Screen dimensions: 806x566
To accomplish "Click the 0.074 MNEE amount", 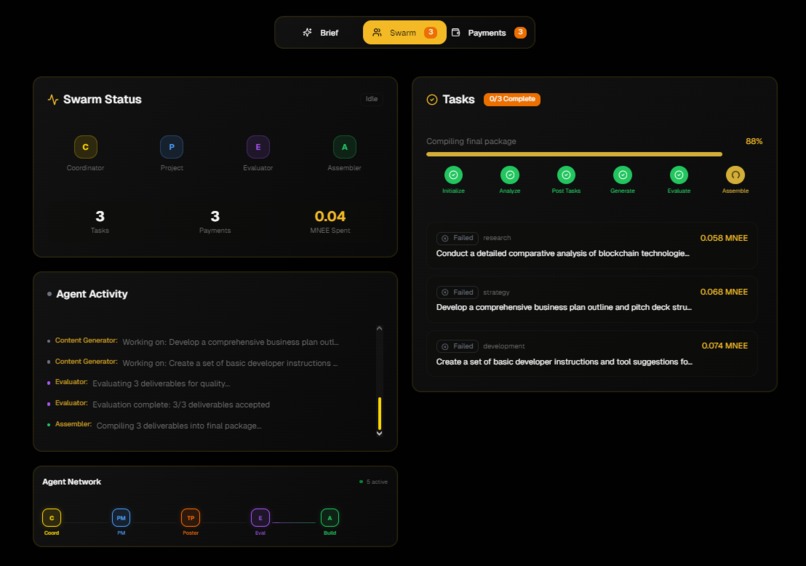I will click(x=724, y=345).
